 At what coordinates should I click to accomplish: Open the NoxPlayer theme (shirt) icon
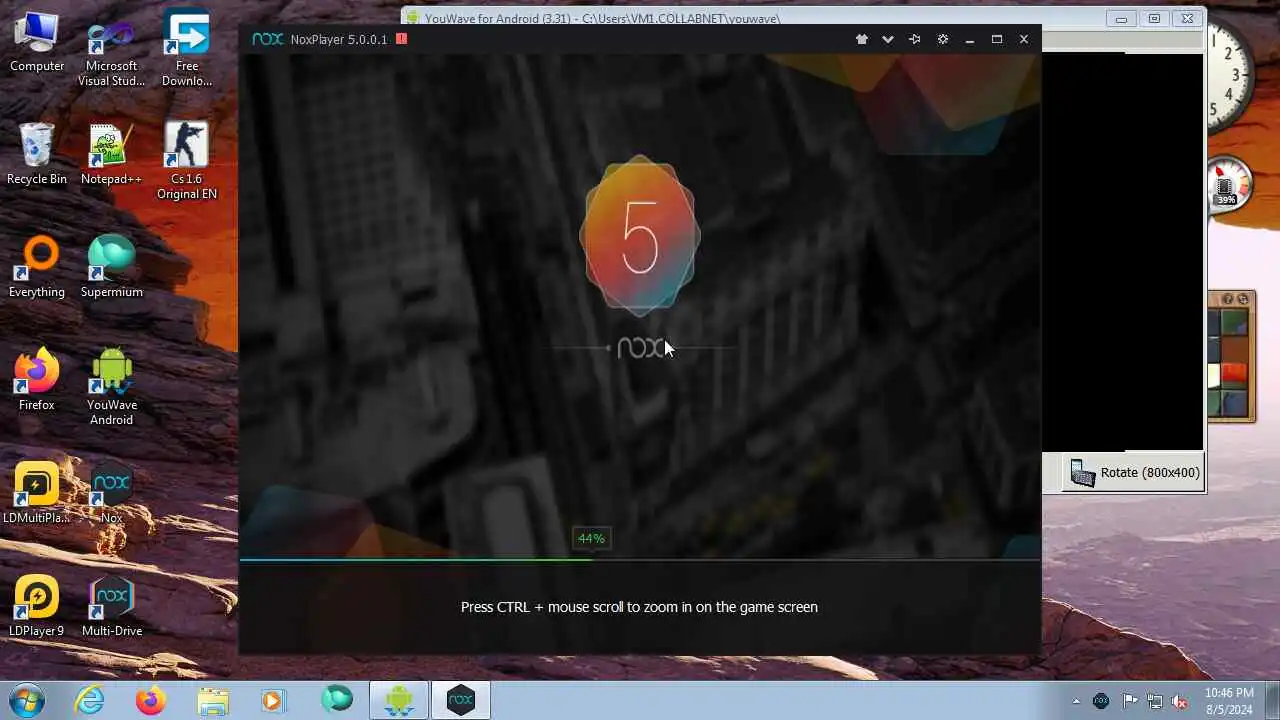[862, 39]
